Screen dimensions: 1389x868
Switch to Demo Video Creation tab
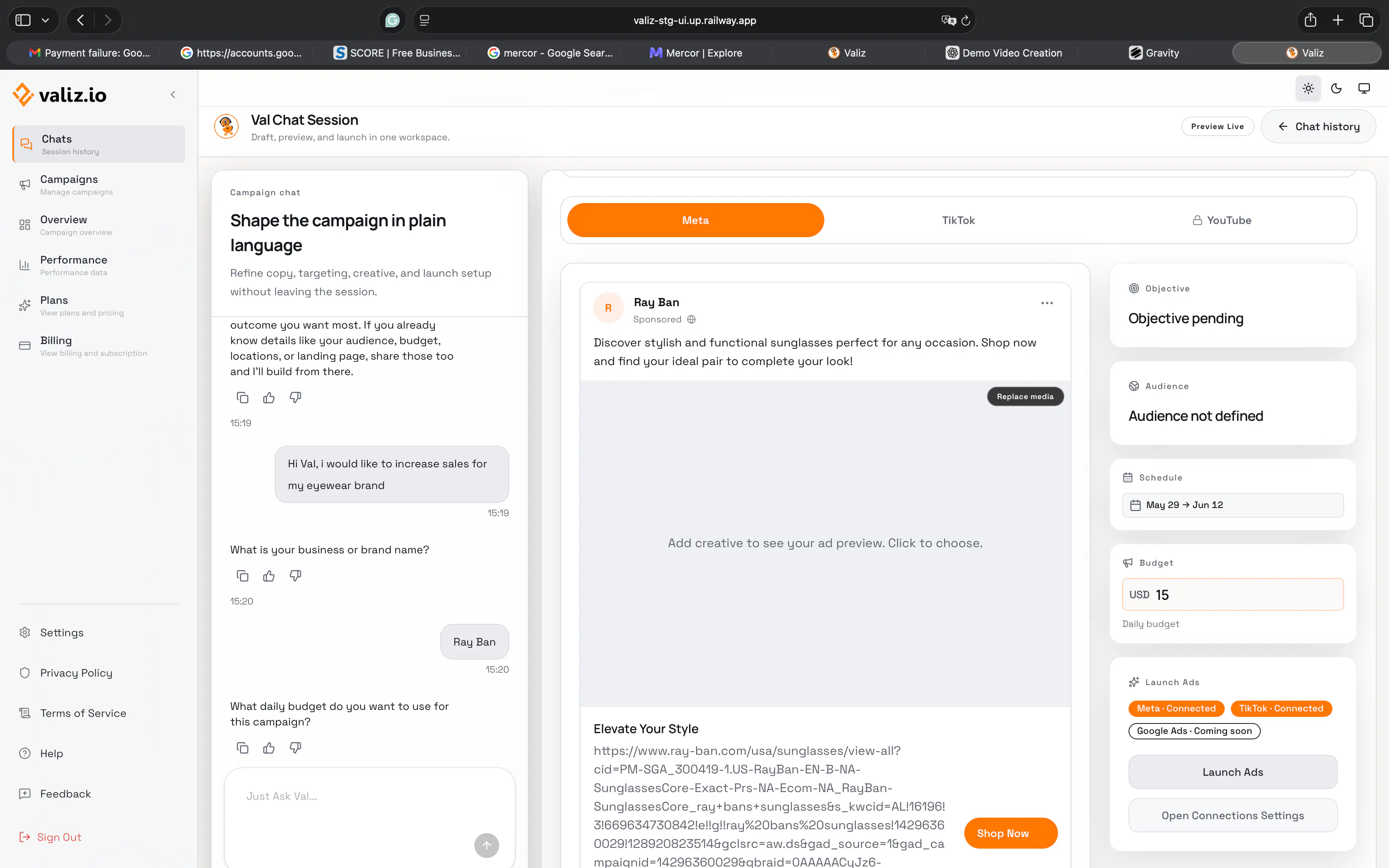point(1004,53)
